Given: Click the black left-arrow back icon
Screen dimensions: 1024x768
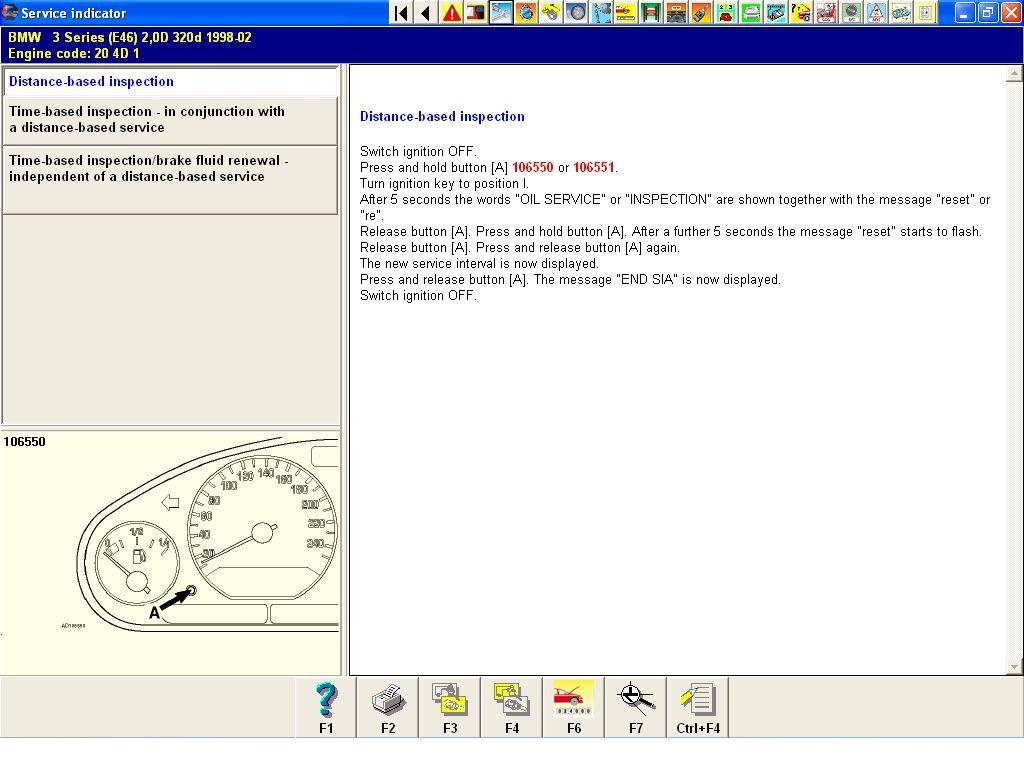Looking at the screenshot, I should tap(426, 12).
